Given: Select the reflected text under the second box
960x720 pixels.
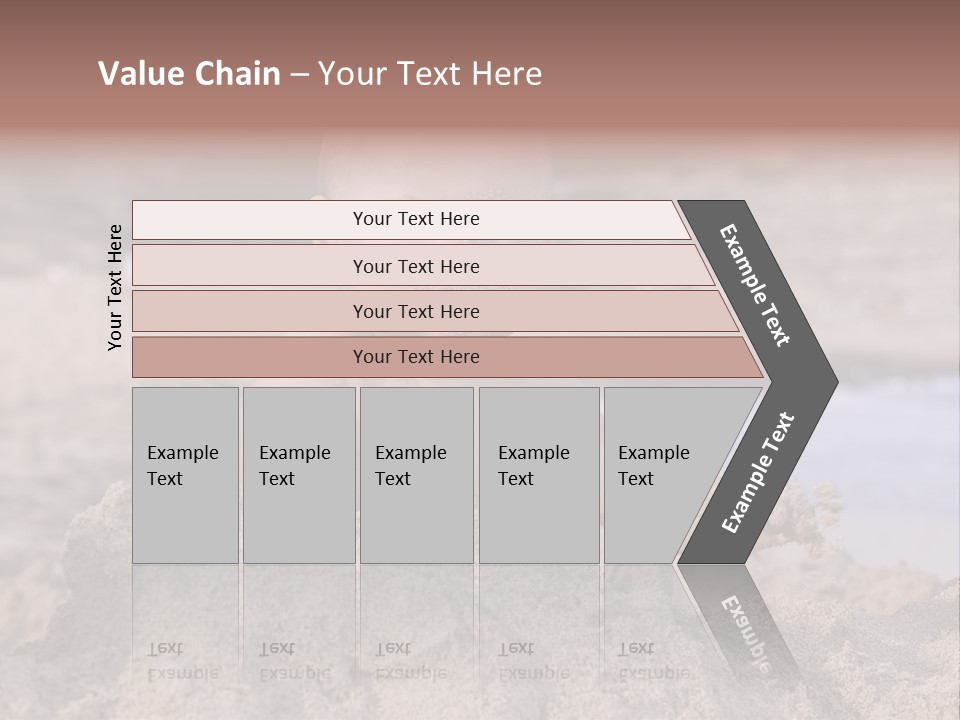Looking at the screenshot, I should (x=295, y=660).
